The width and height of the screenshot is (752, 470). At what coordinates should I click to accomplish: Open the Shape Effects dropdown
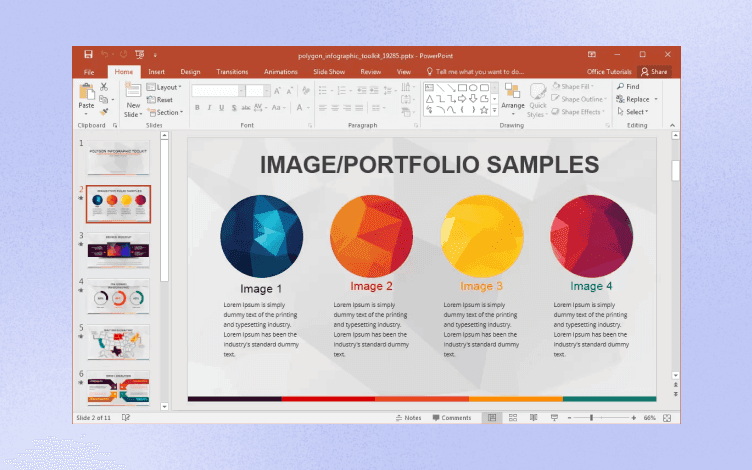click(578, 112)
